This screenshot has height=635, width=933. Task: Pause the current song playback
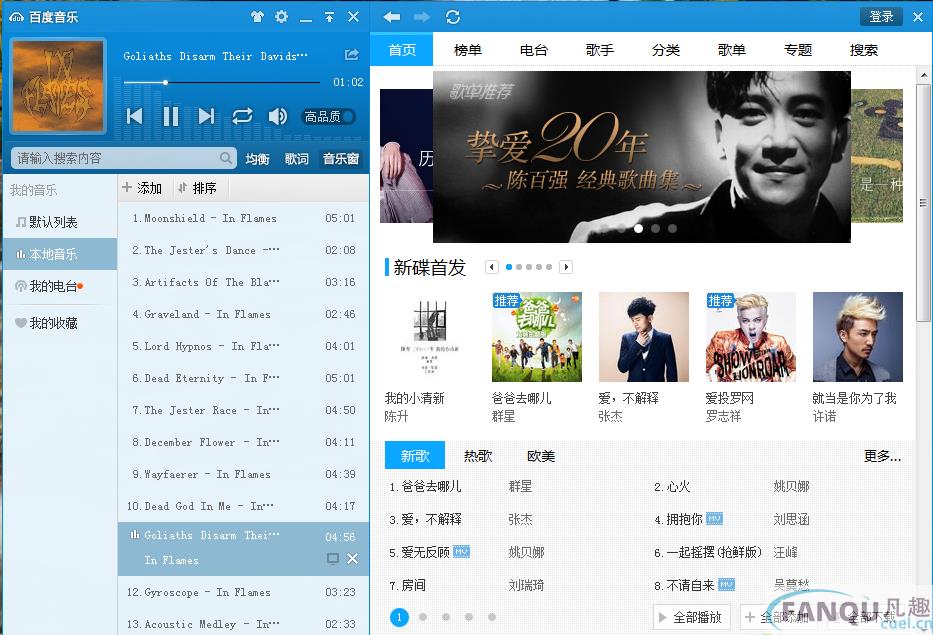171,116
